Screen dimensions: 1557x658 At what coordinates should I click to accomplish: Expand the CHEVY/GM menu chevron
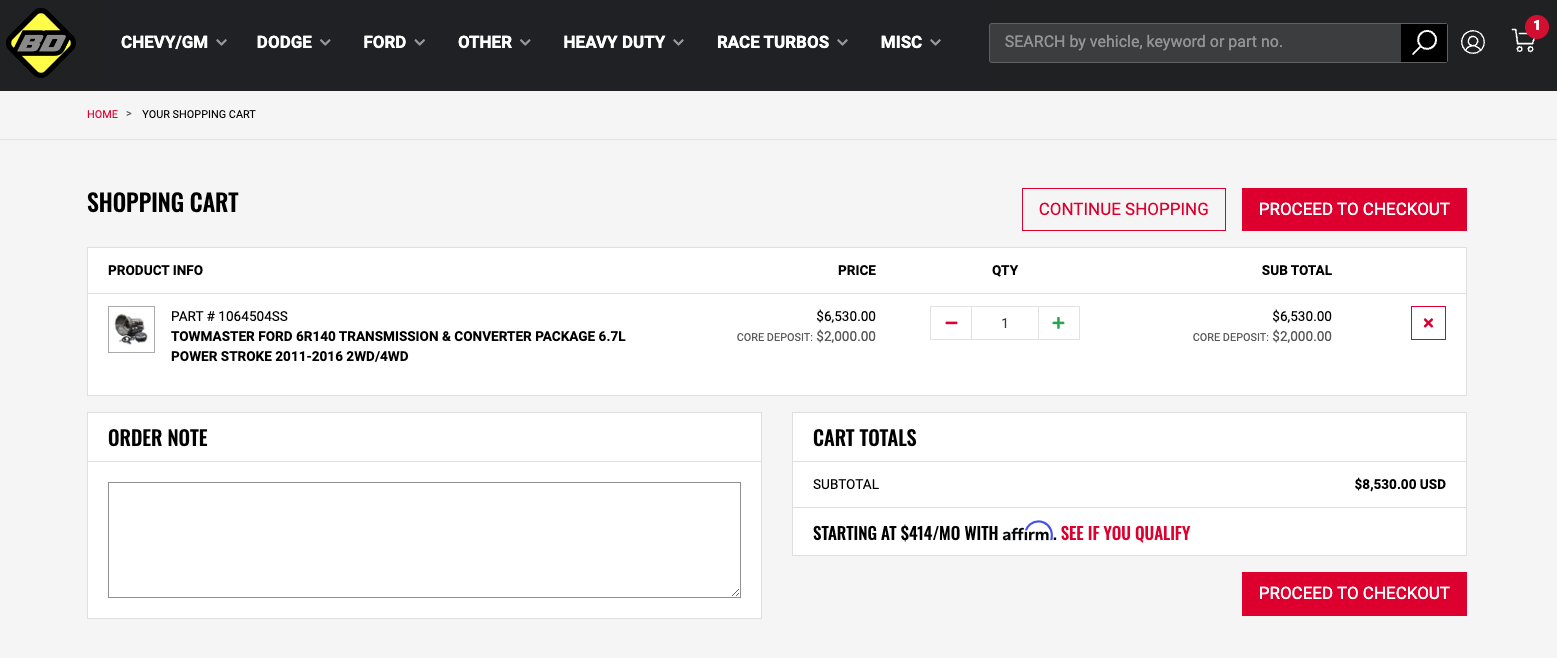point(221,42)
